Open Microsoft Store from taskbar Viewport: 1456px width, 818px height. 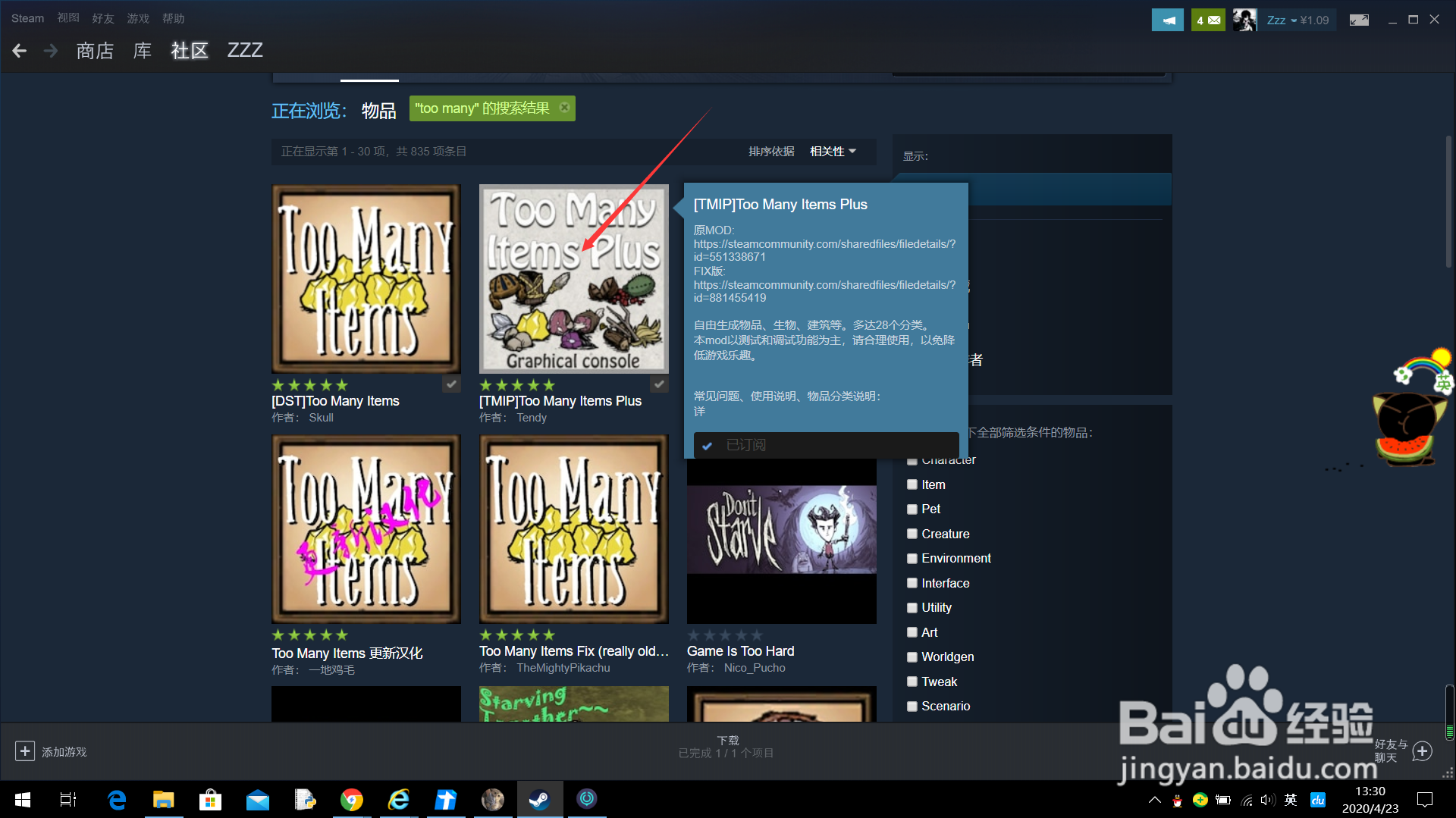[x=210, y=800]
